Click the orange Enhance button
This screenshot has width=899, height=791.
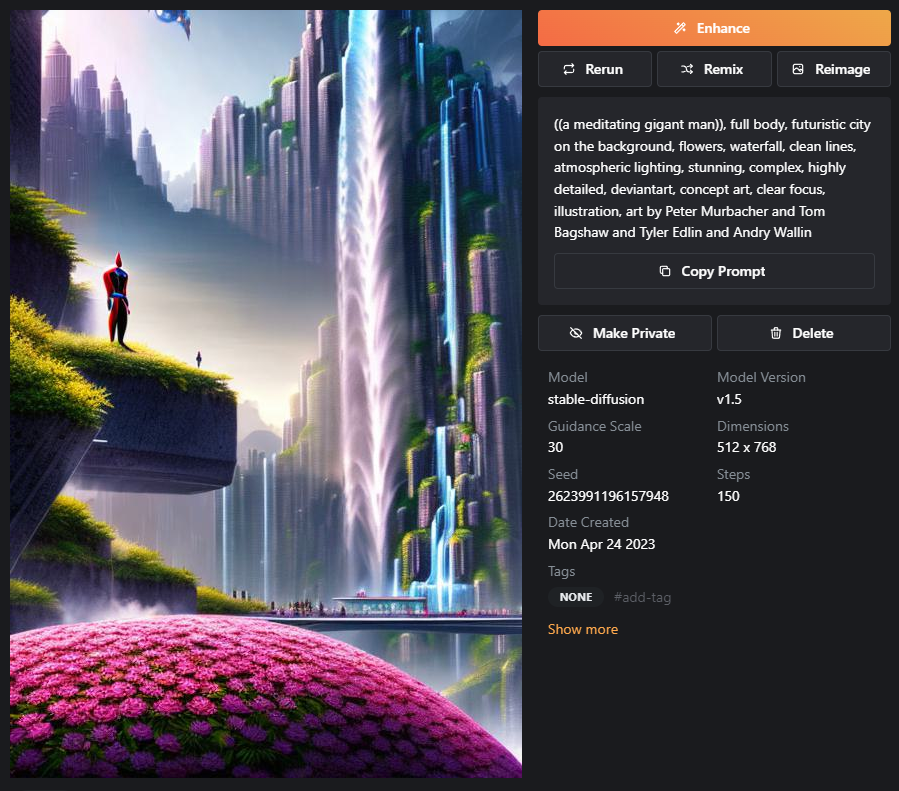714,28
